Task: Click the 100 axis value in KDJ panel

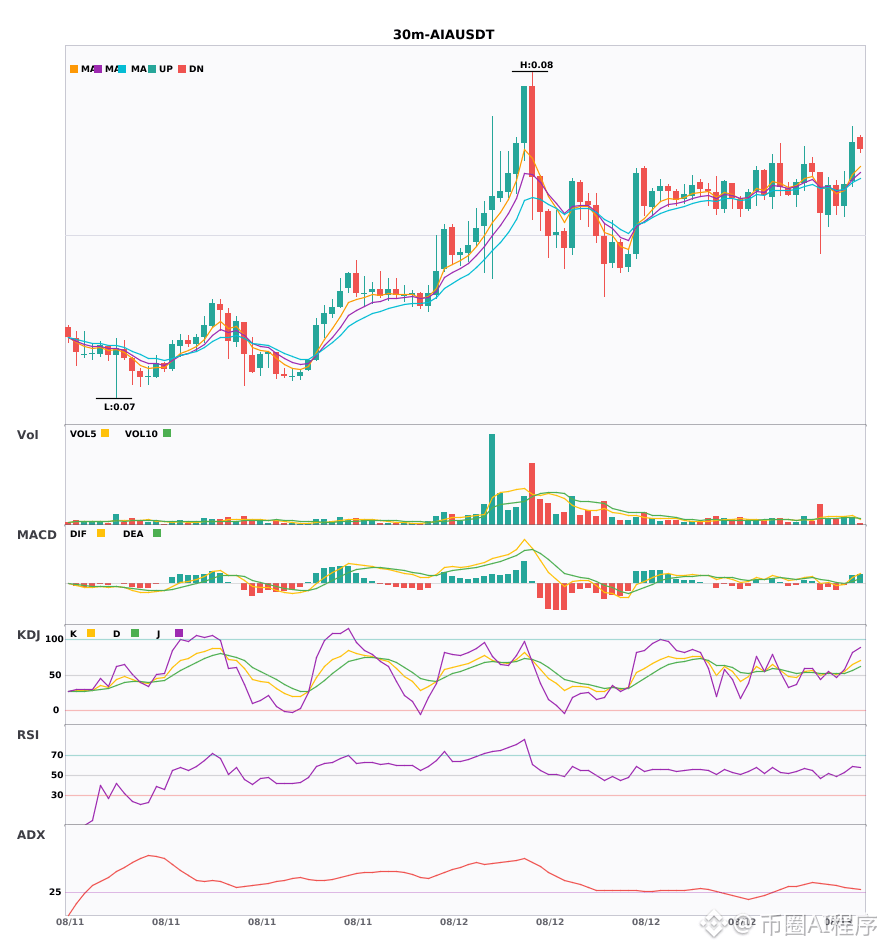Action: 55,639
